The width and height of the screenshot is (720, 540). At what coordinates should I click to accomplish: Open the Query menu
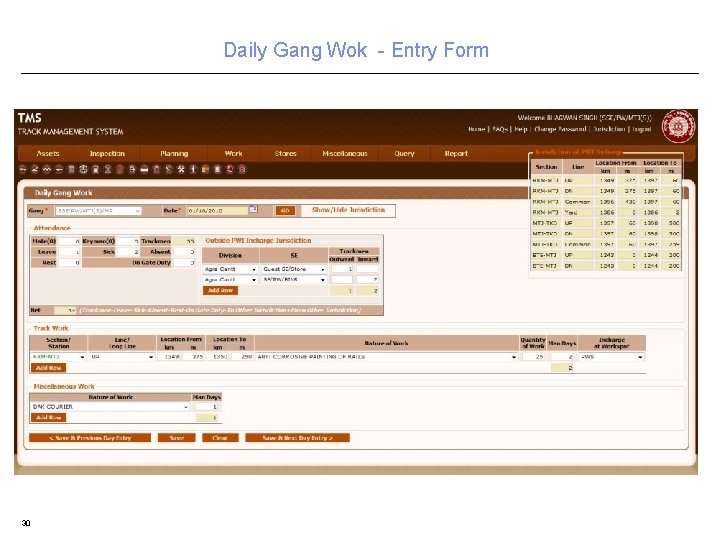(405, 153)
